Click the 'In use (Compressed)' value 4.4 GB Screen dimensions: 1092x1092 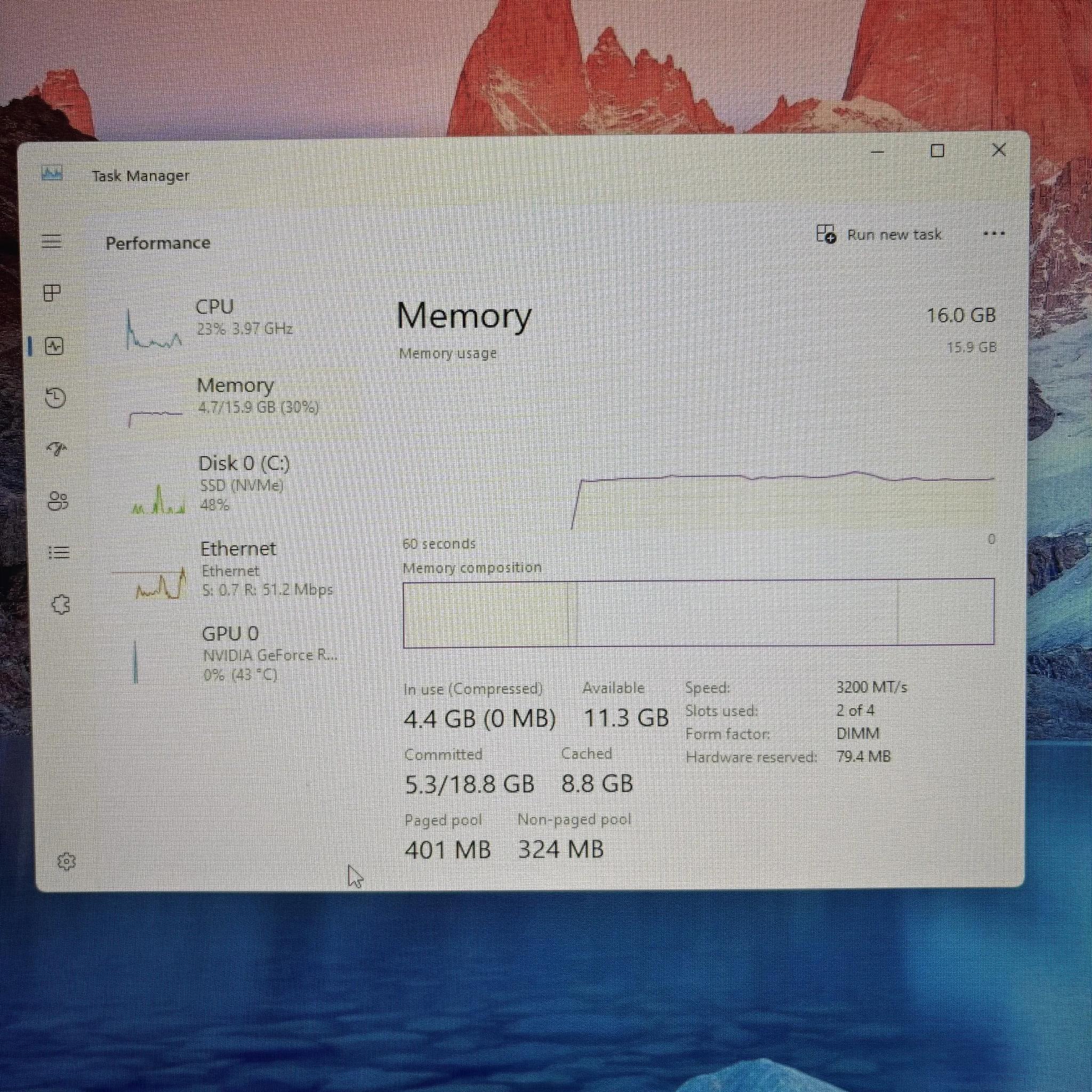tap(480, 719)
